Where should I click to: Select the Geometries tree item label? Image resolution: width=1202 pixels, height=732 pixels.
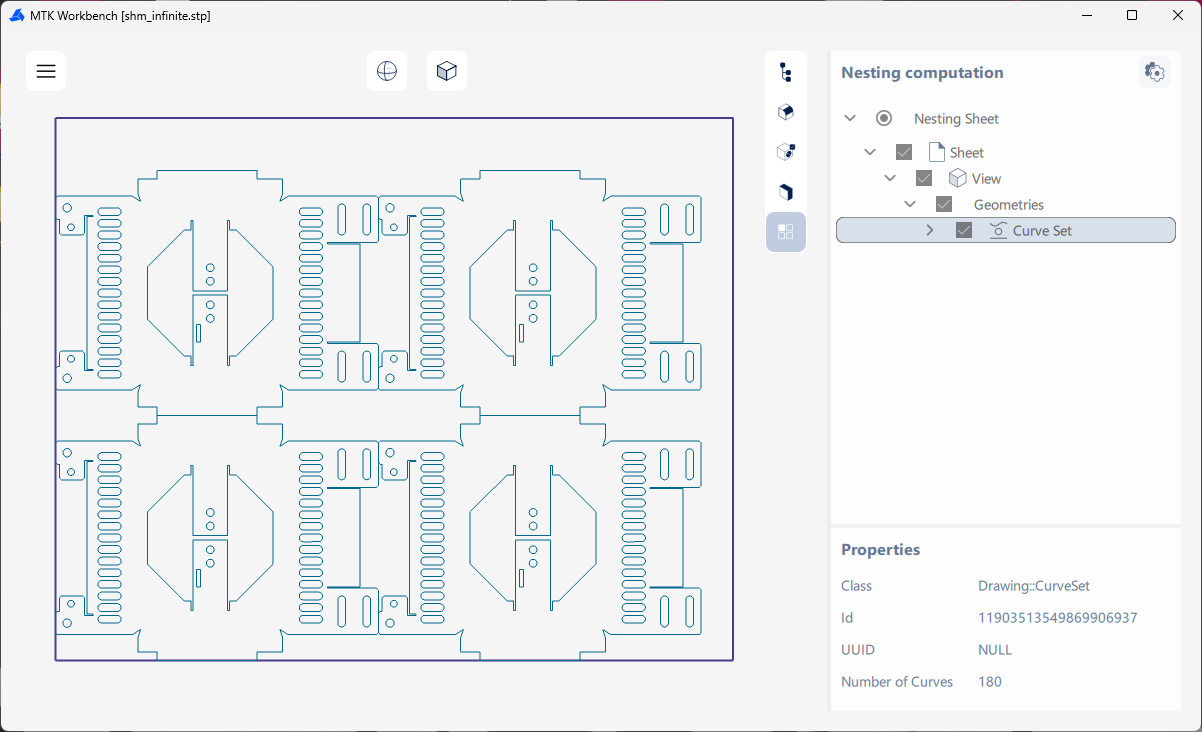click(x=1009, y=205)
